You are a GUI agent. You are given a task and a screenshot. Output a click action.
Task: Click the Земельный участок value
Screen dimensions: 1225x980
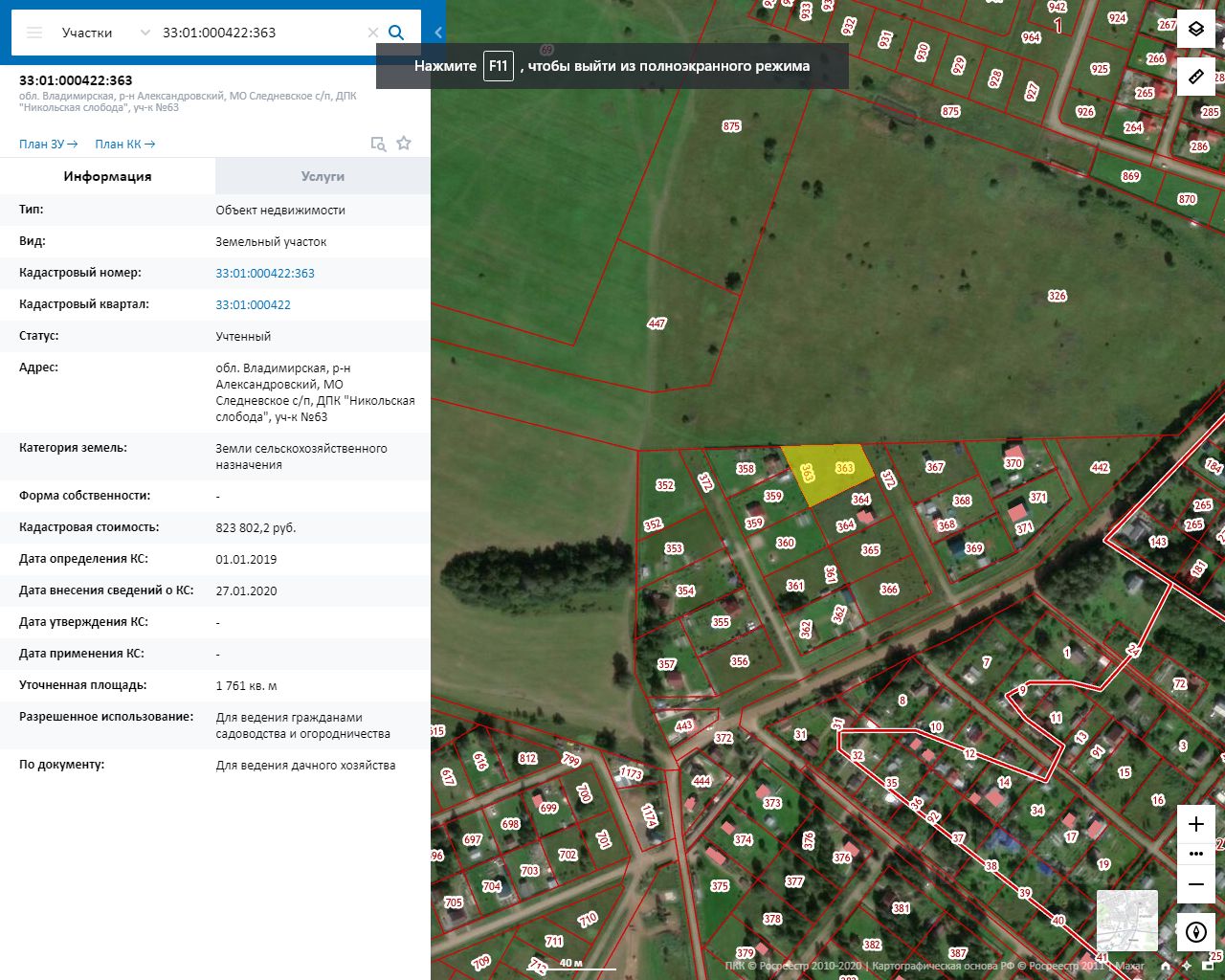(271, 242)
